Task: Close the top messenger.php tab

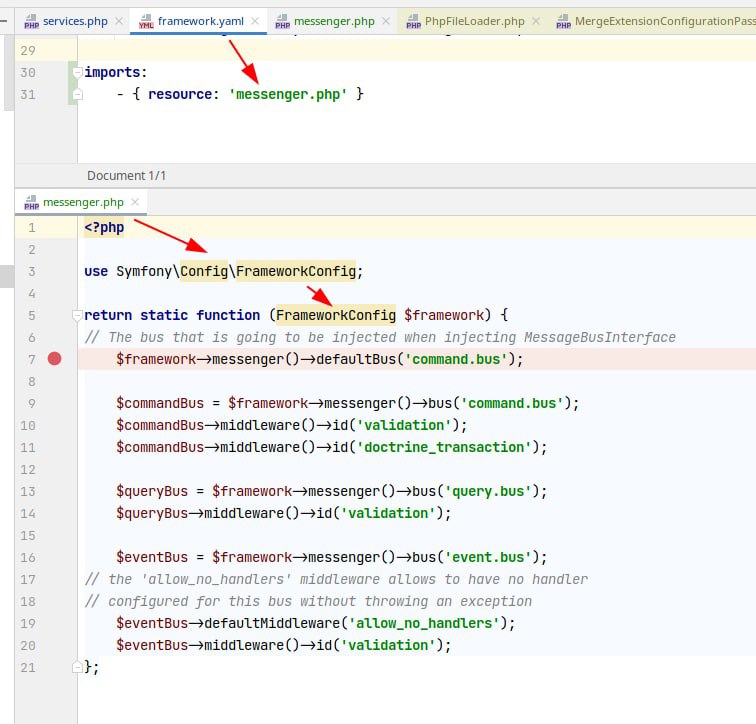Action: (x=386, y=21)
